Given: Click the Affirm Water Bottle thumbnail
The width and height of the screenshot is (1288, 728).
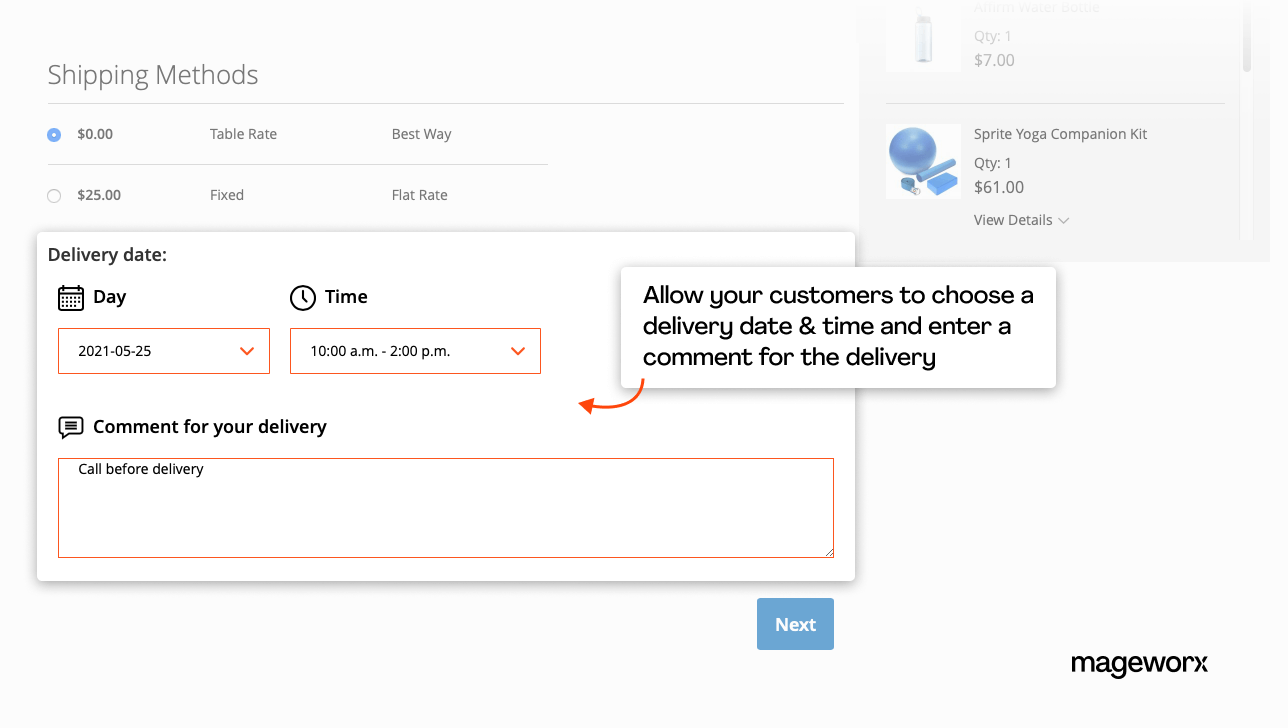Looking at the screenshot, I should coord(923,37).
